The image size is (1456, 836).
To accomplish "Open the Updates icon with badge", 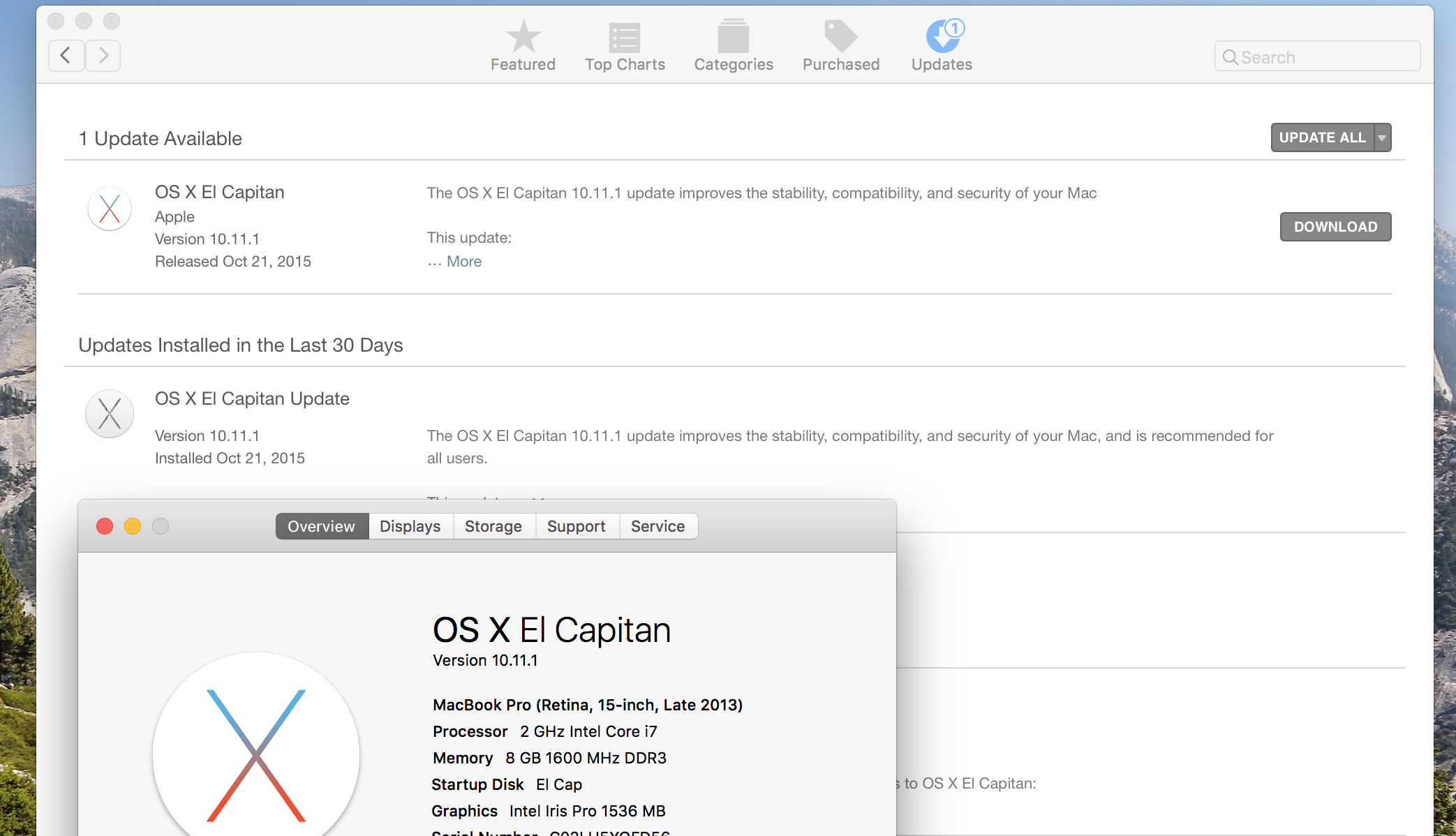I will [x=944, y=36].
